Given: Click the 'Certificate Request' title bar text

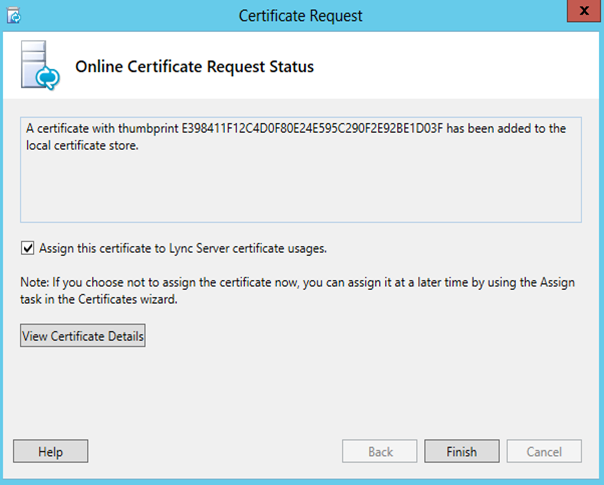Looking at the screenshot, I should [x=300, y=16].
